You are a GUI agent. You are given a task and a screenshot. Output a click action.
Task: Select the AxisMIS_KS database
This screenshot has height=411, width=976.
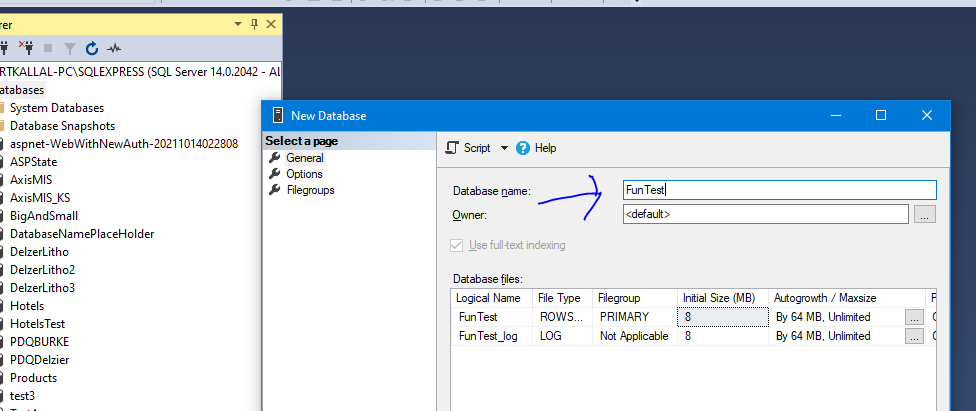coord(40,198)
